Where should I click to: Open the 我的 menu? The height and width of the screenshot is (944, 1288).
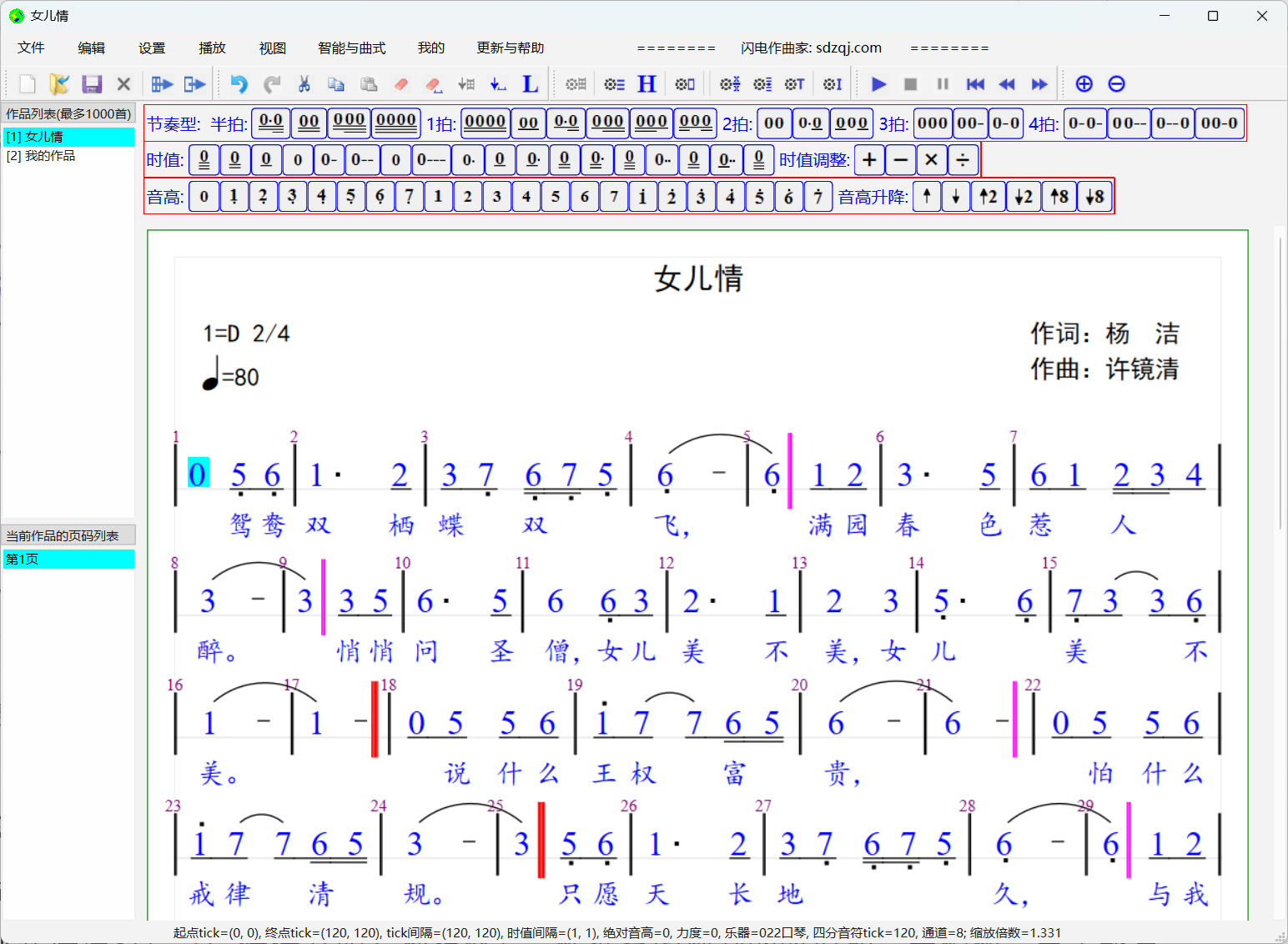[430, 48]
